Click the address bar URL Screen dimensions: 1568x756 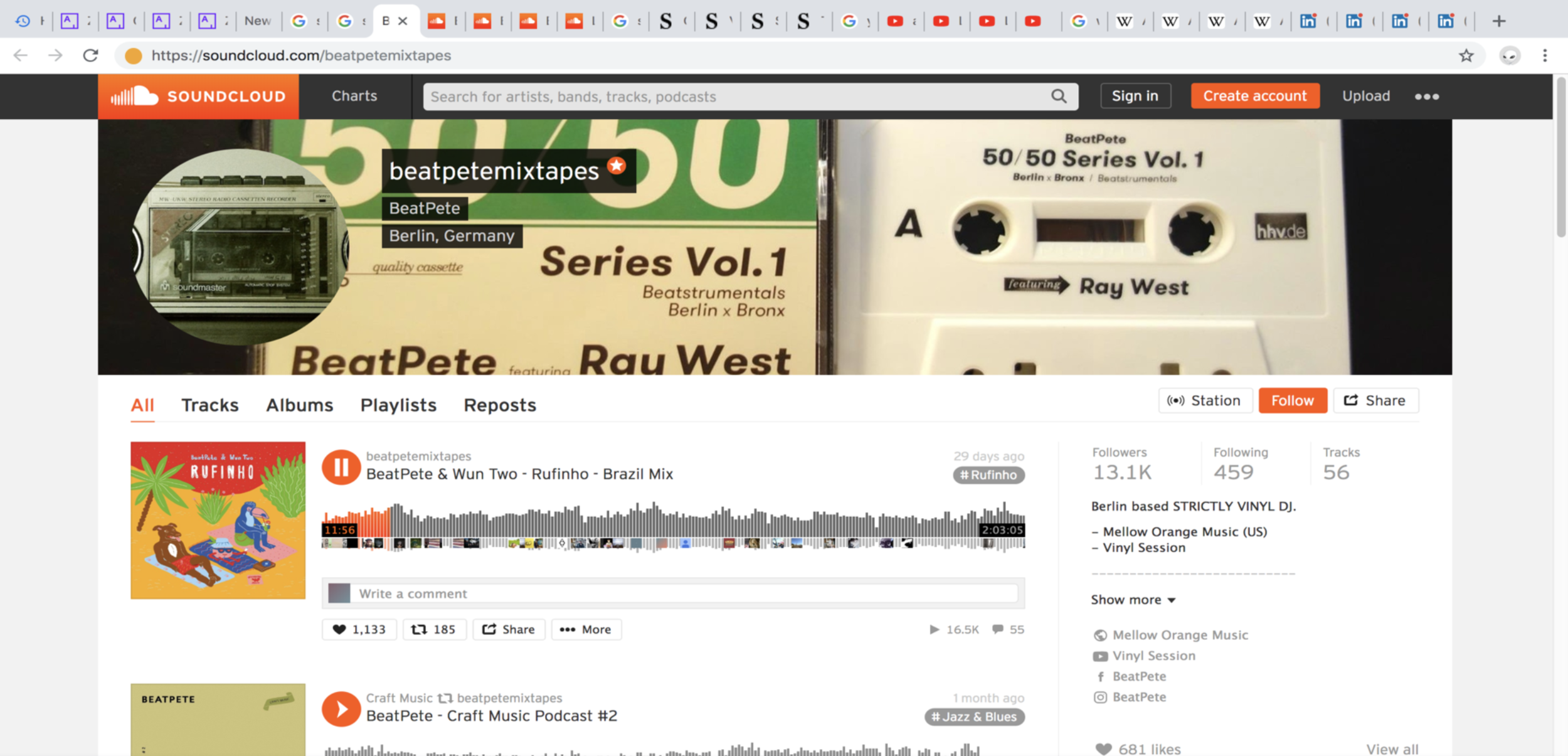301,55
